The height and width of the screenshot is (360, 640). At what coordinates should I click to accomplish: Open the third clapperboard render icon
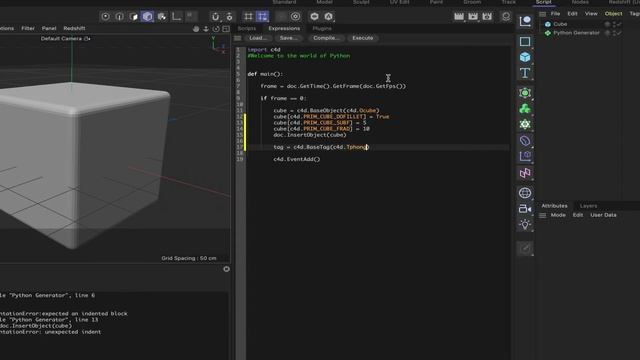(487, 16)
